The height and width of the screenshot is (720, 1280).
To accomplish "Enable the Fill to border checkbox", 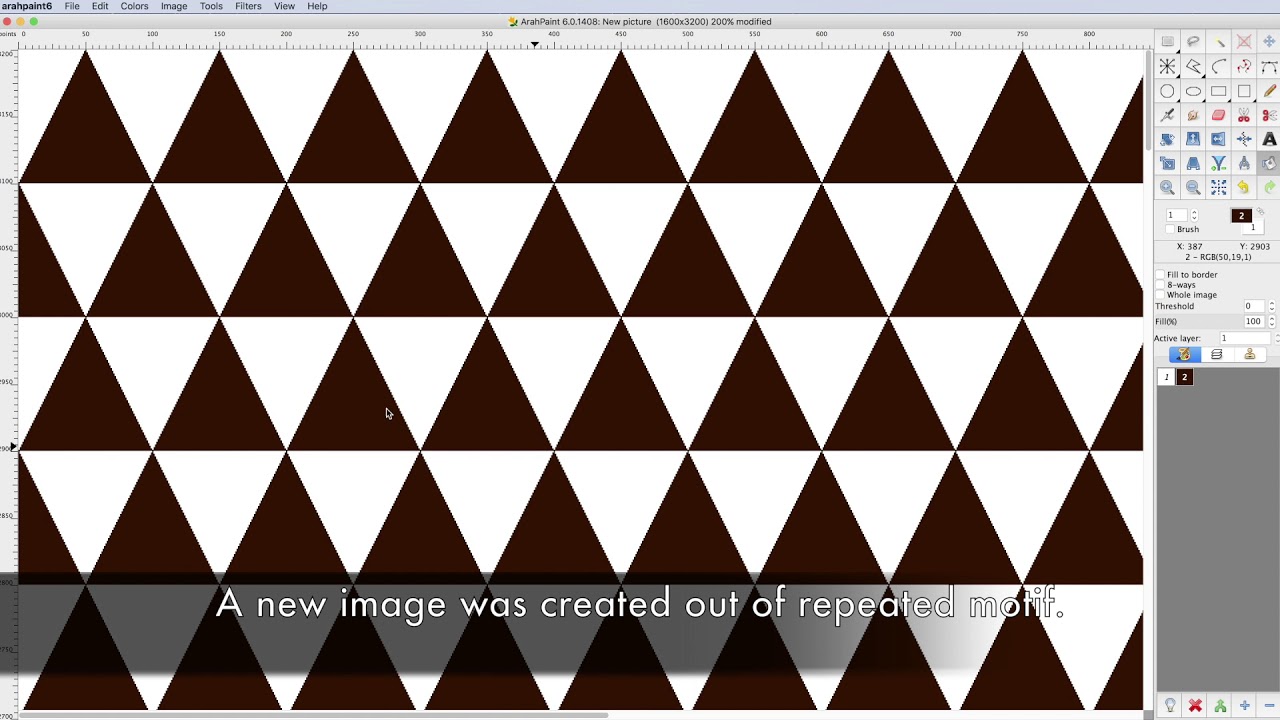I will click(1160, 275).
